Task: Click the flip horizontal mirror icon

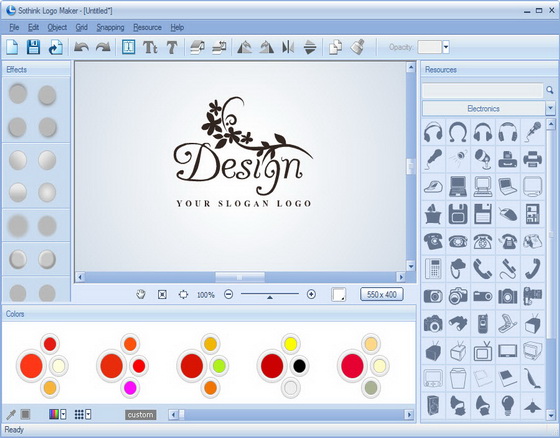Action: 288,47
